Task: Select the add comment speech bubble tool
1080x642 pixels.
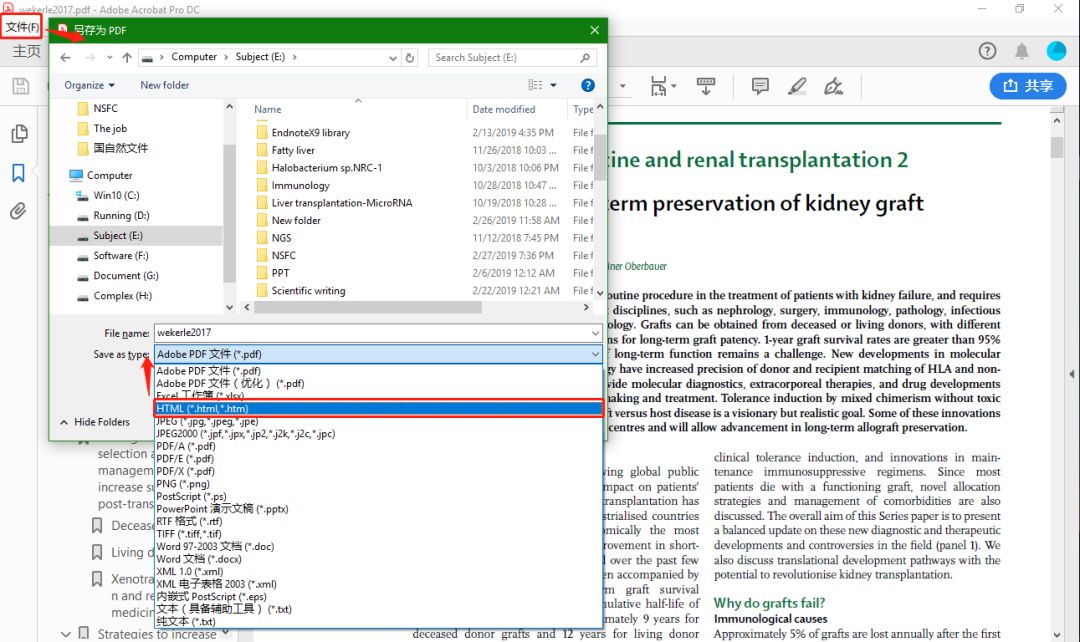Action: point(760,86)
